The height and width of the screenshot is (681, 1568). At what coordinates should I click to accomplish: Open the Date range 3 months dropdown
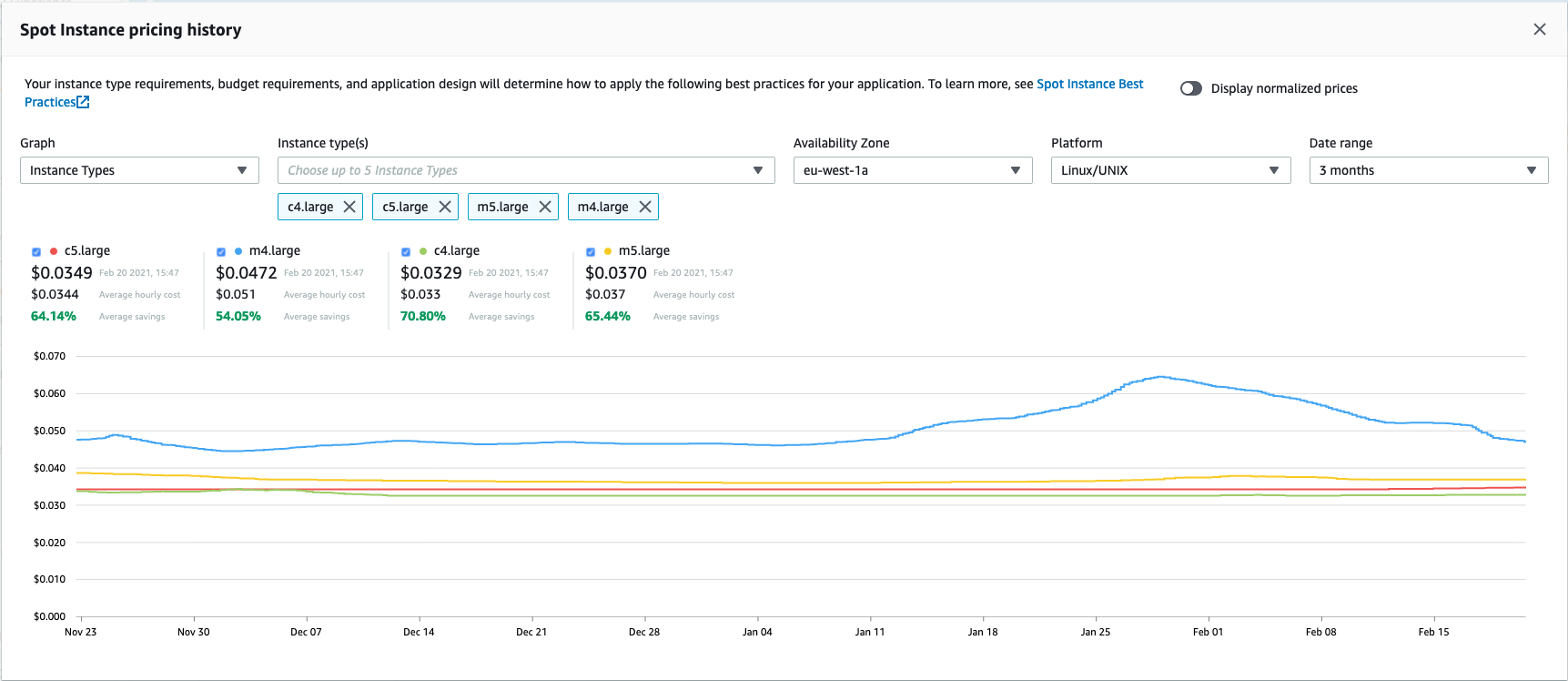tap(1428, 170)
